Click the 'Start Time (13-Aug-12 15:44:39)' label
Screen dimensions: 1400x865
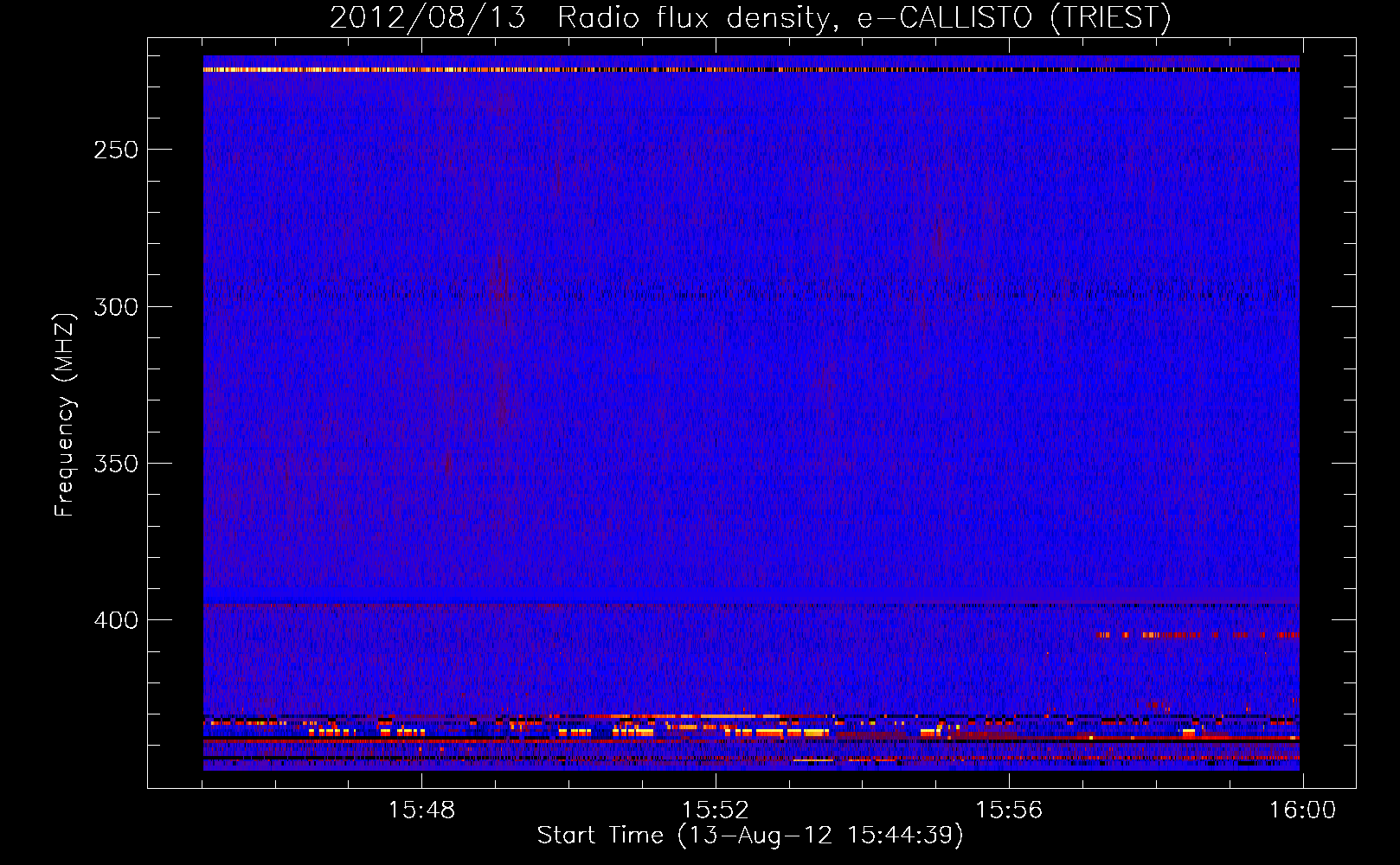pyautogui.click(x=750, y=836)
